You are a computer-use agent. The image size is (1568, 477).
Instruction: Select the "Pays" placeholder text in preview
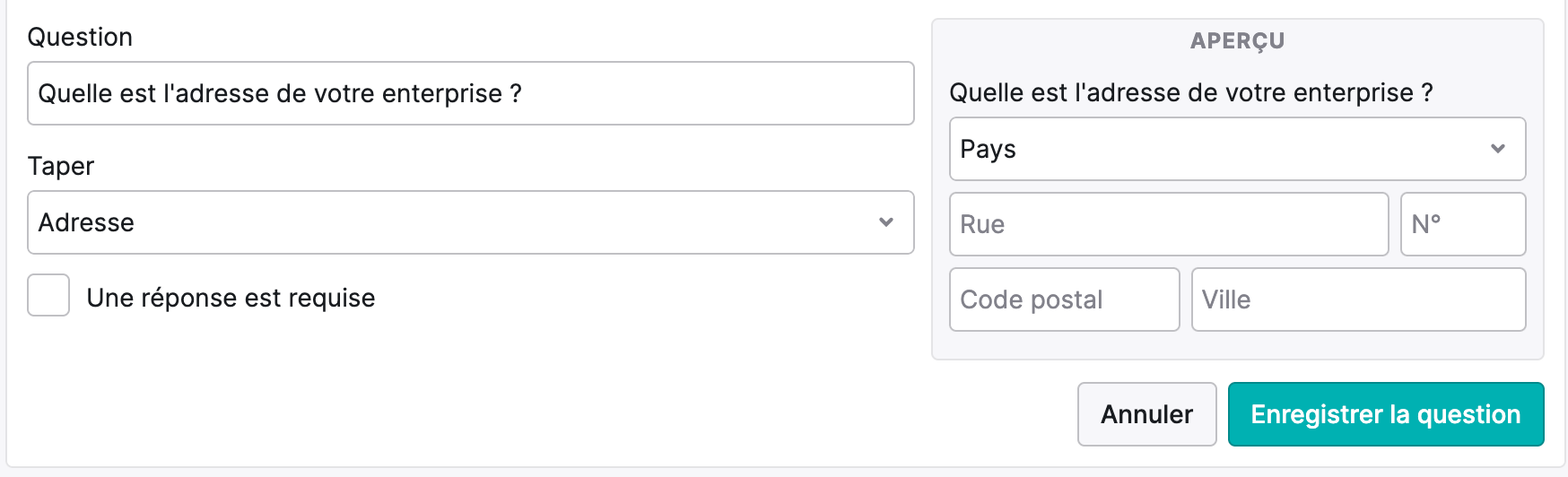click(988, 149)
